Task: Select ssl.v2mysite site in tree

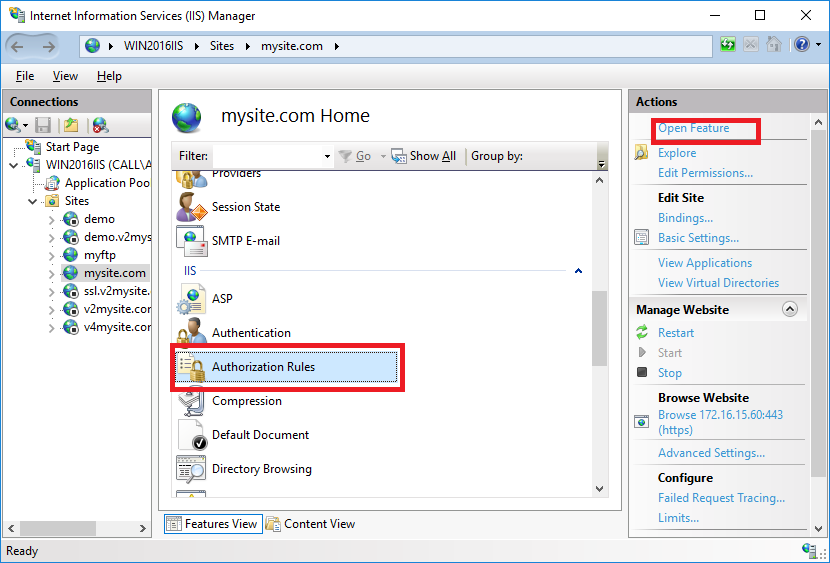Action: click(x=117, y=291)
